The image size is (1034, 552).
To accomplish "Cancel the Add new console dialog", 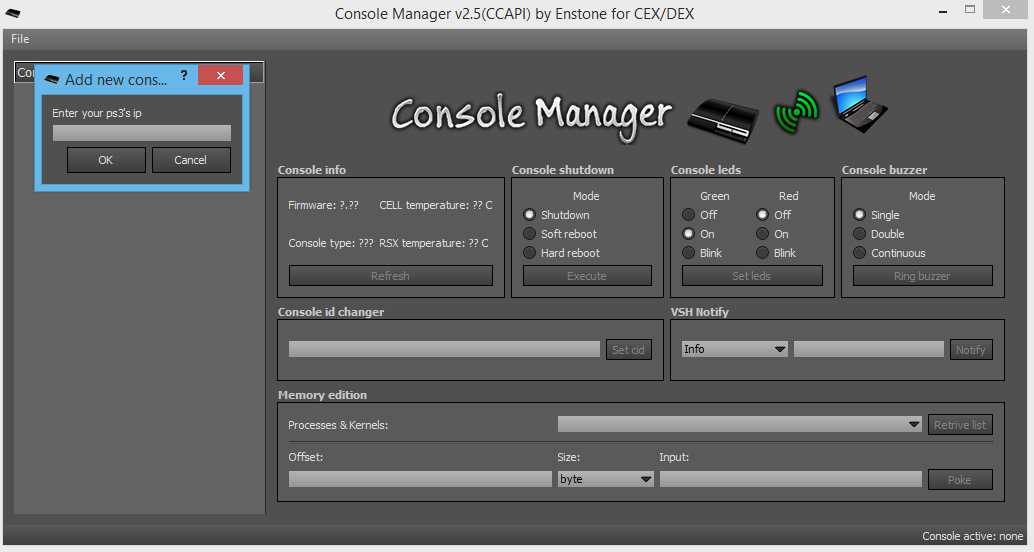I will [191, 160].
